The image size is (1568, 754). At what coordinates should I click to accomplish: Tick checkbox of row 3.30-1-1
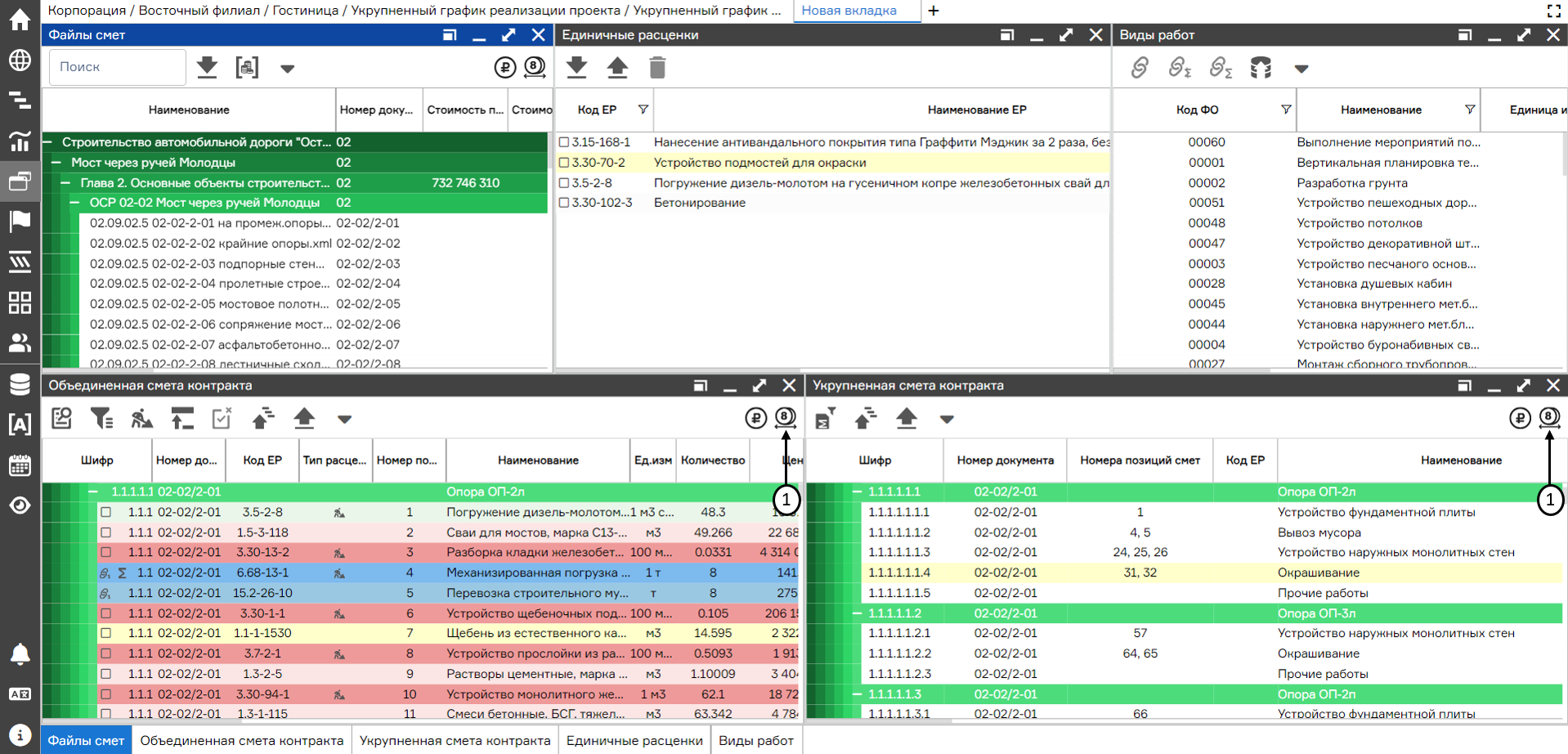(x=105, y=613)
